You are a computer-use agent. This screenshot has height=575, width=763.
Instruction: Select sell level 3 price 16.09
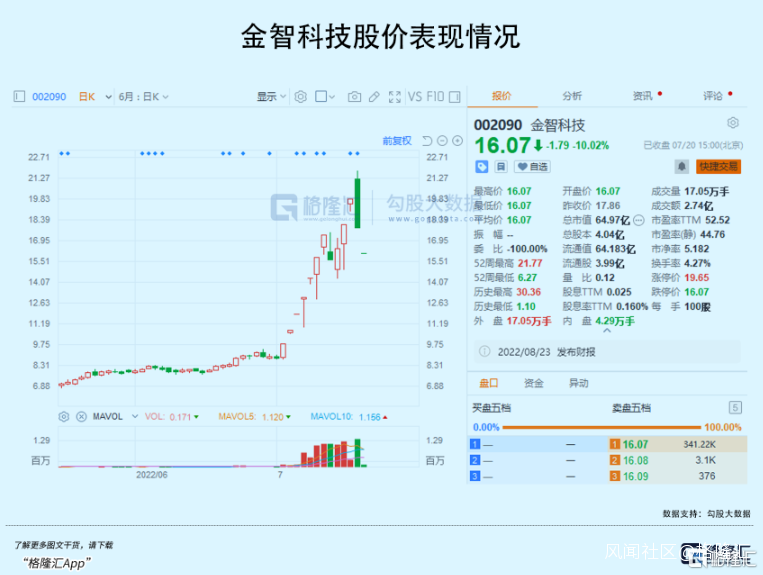(x=635, y=476)
